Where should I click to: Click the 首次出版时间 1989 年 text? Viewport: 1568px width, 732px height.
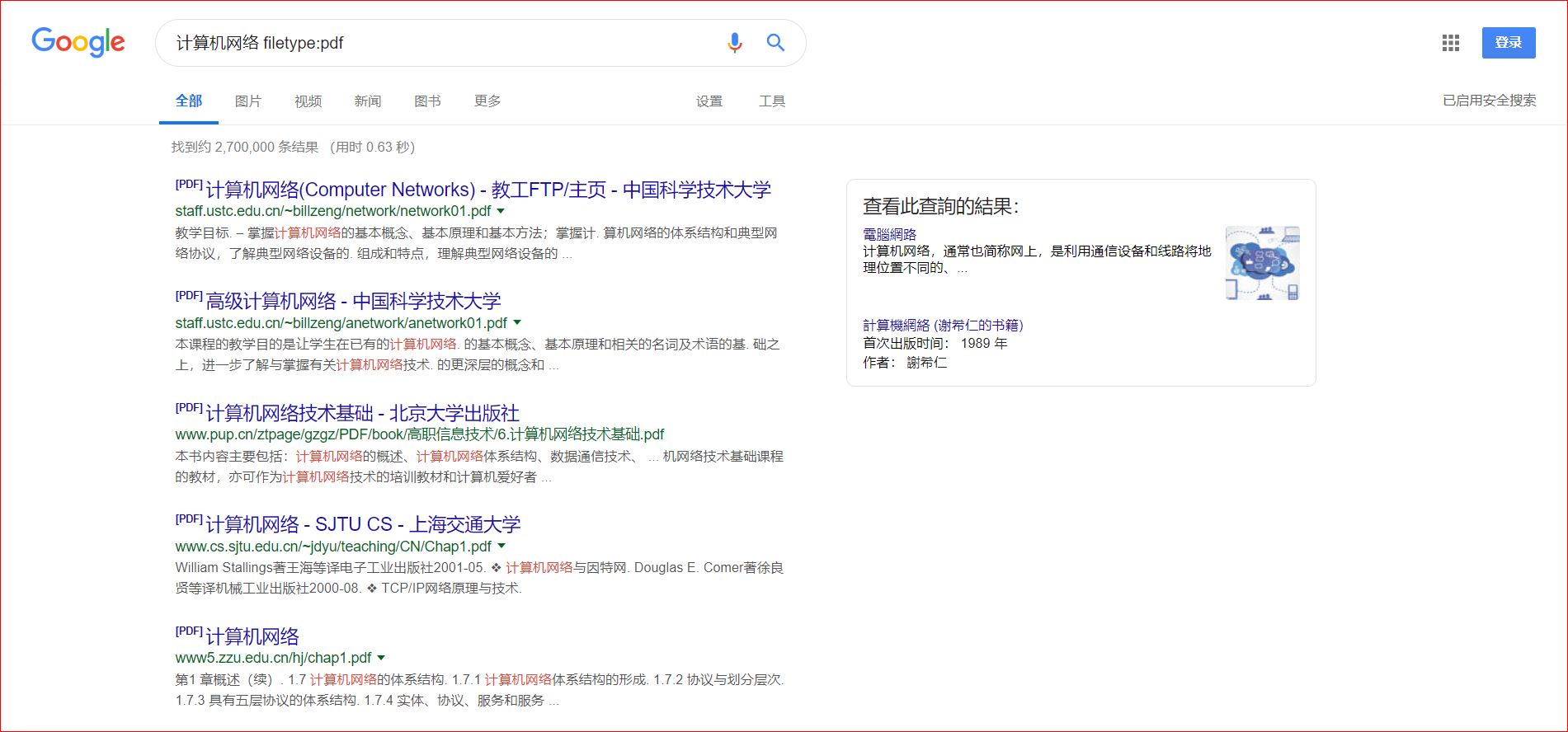[935, 343]
